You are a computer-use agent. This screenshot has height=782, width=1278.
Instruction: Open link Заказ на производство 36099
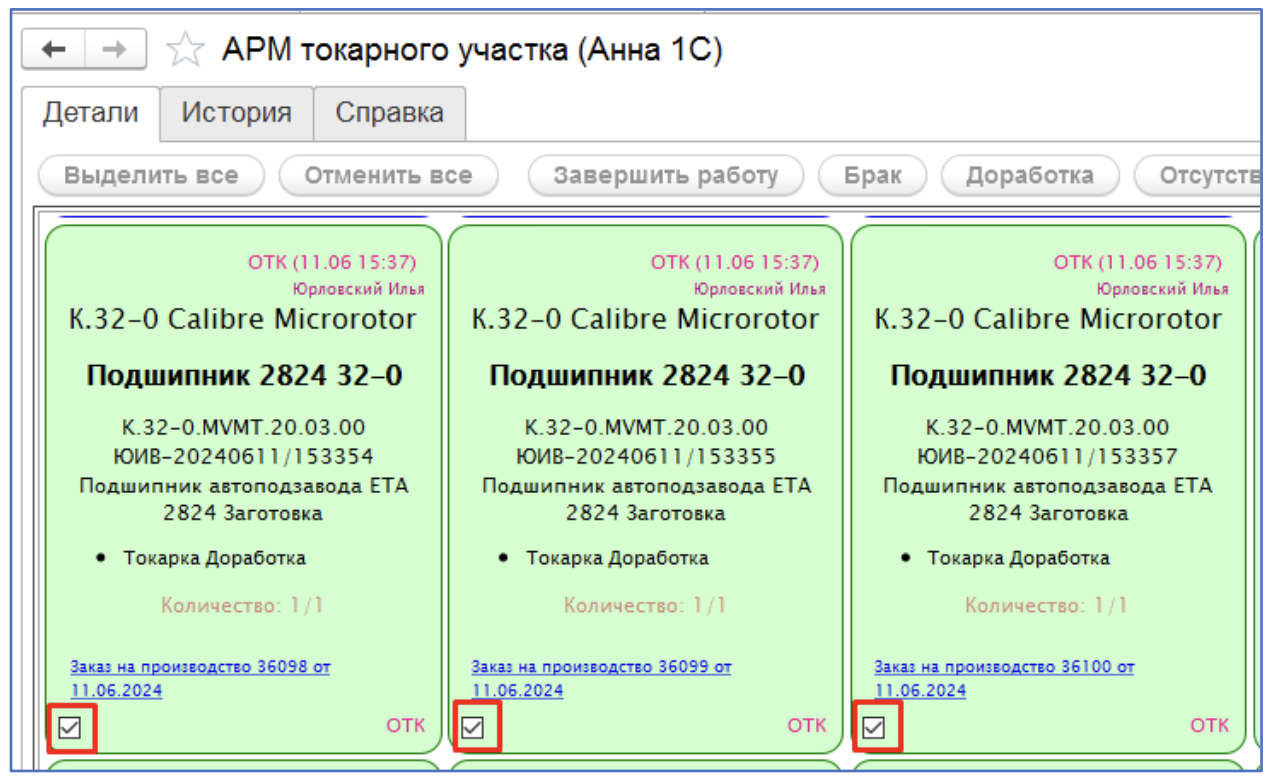pos(601,666)
